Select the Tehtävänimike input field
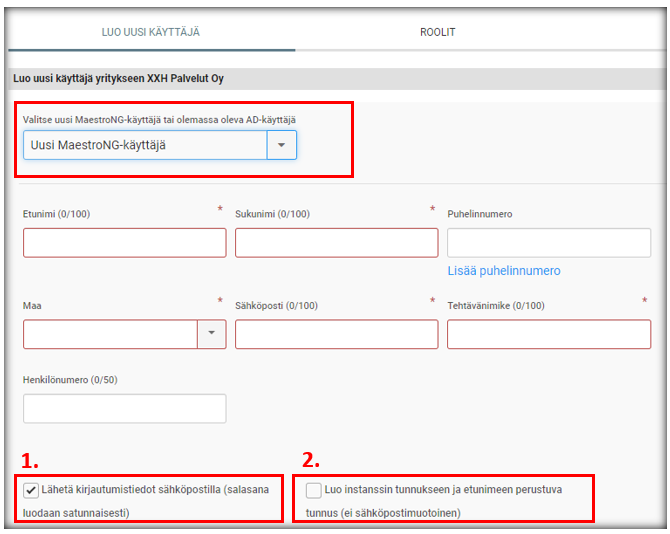670x534 pixels. point(549,334)
